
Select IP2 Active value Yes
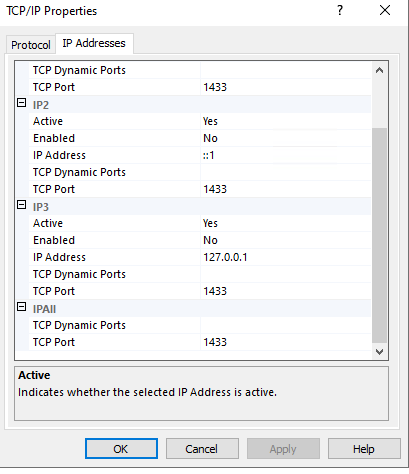pyautogui.click(x=286, y=121)
